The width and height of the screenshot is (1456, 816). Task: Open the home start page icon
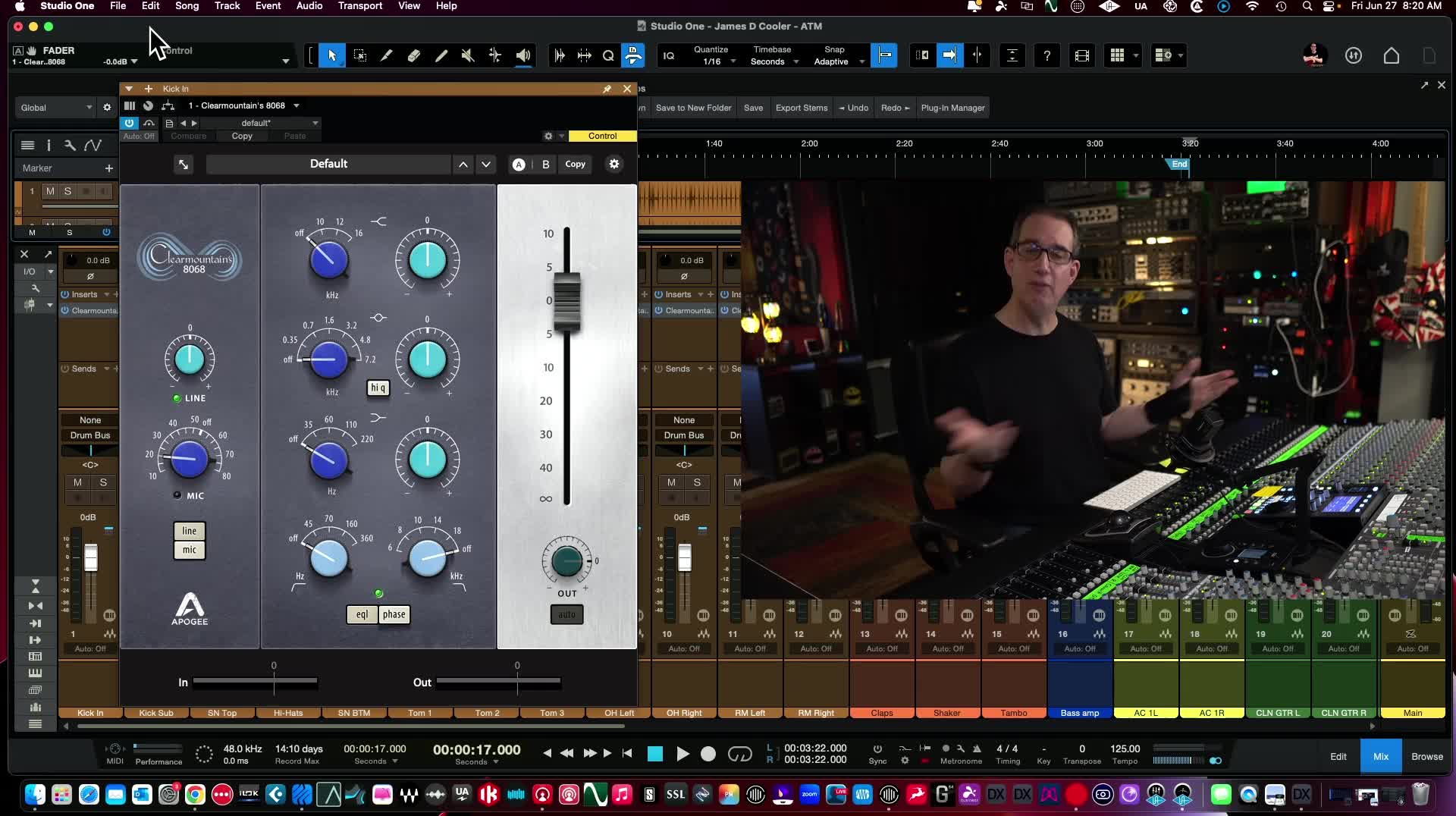coord(1392,55)
